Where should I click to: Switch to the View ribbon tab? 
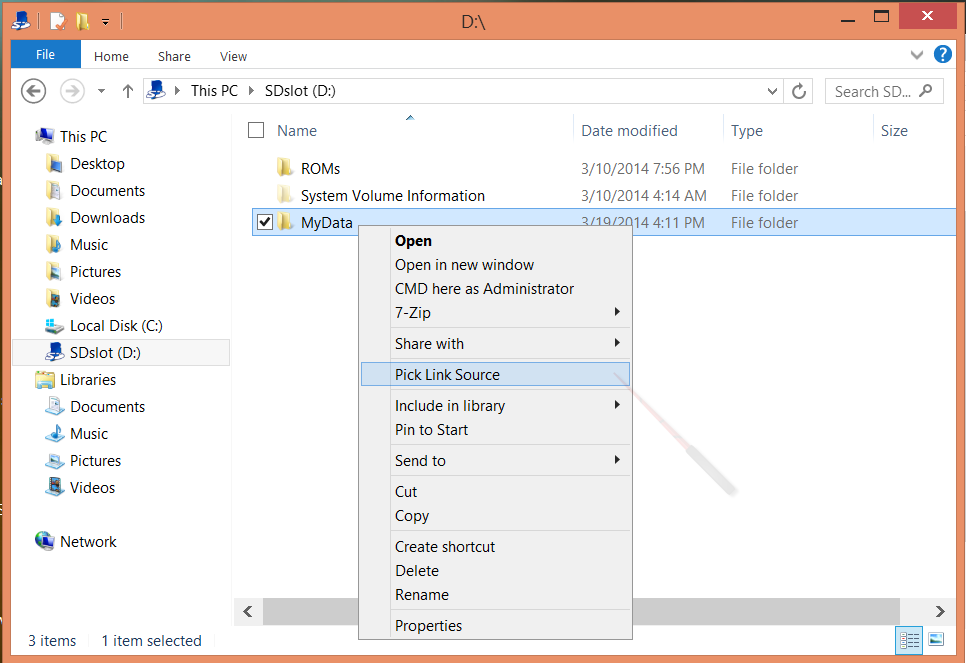pos(233,56)
